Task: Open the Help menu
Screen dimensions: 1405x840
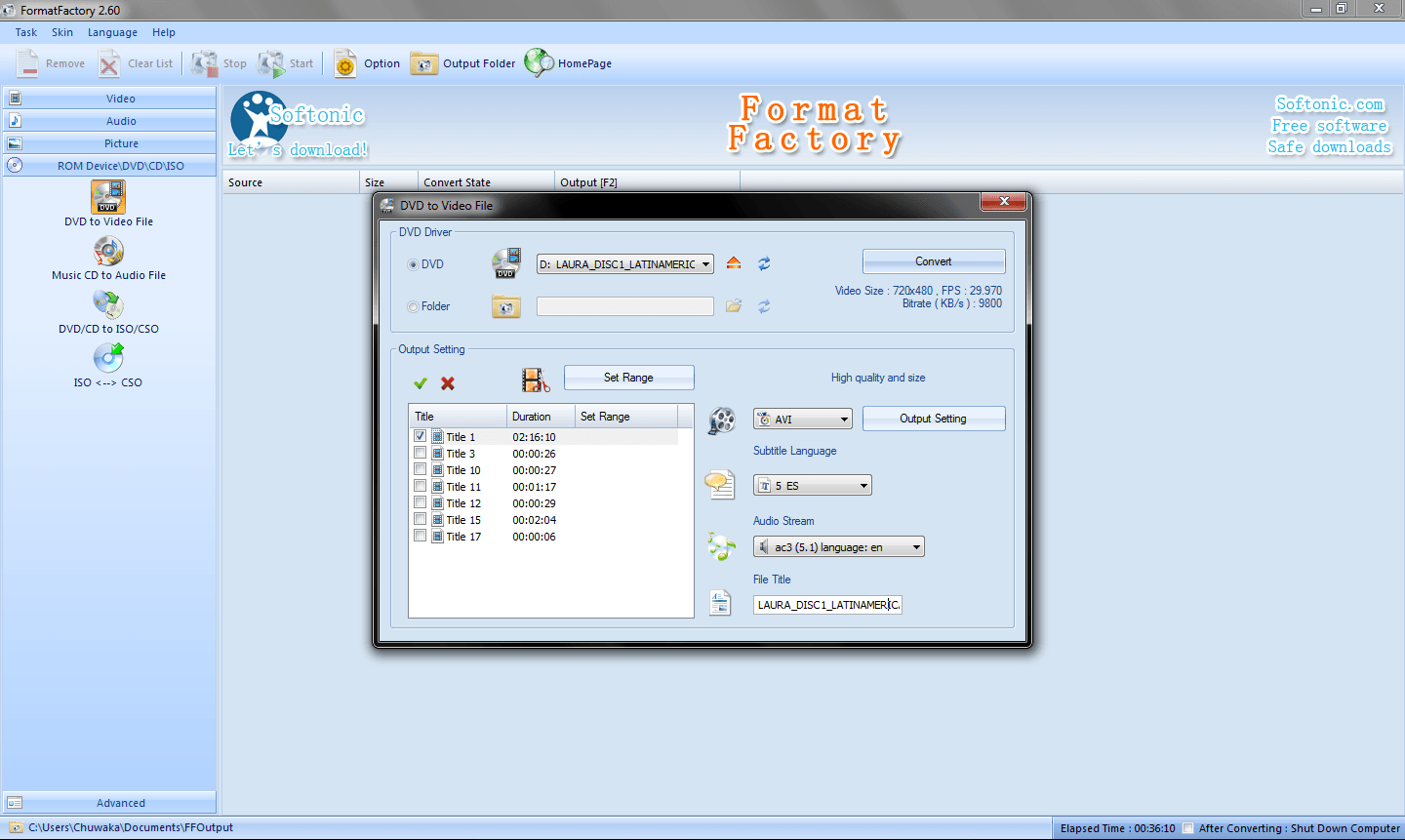Action: [x=164, y=32]
